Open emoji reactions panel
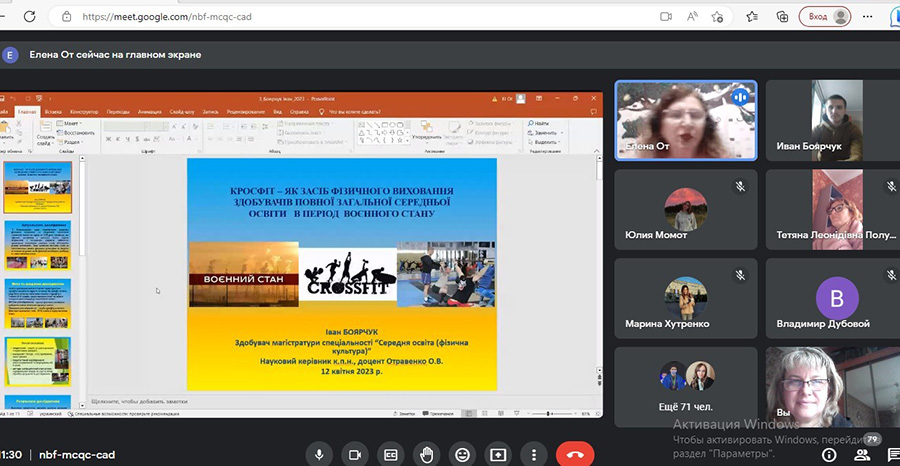The width and height of the screenshot is (900, 466). 461,454
